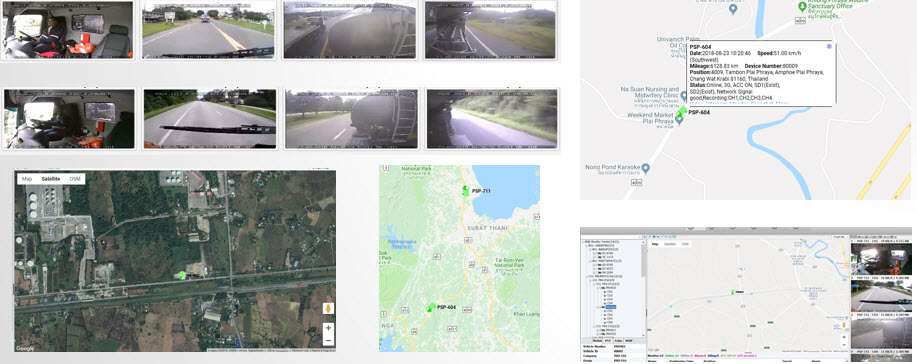Open the second-row driver cabin camera thumbnail
The height and width of the screenshot is (364, 917).
[69, 119]
